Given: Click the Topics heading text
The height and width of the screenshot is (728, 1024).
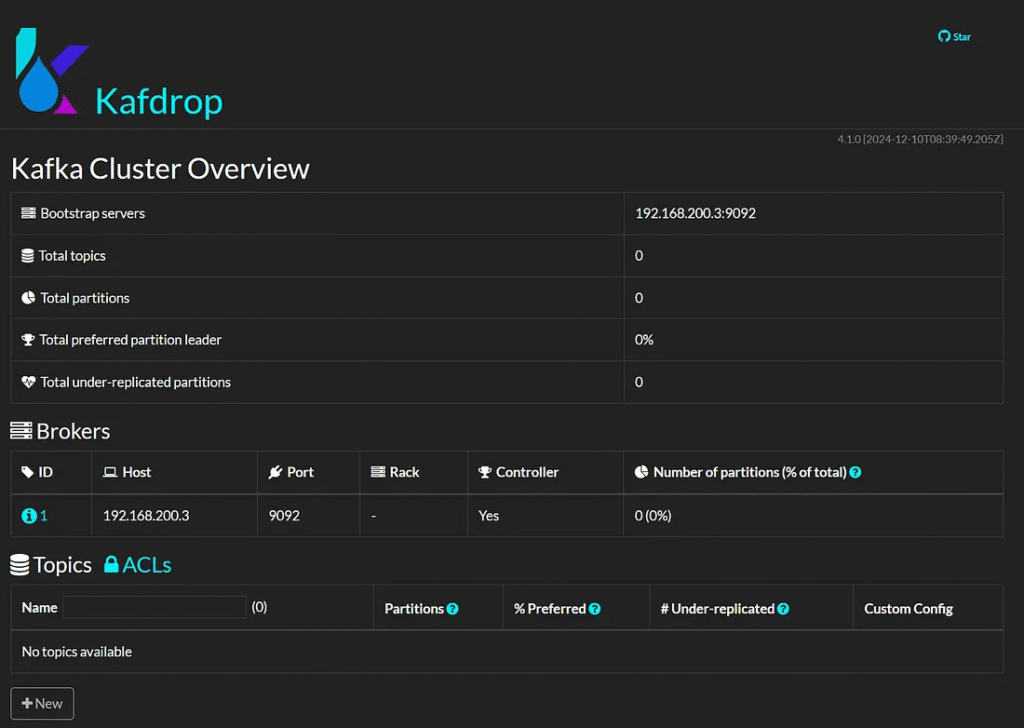Looking at the screenshot, I should [x=63, y=565].
